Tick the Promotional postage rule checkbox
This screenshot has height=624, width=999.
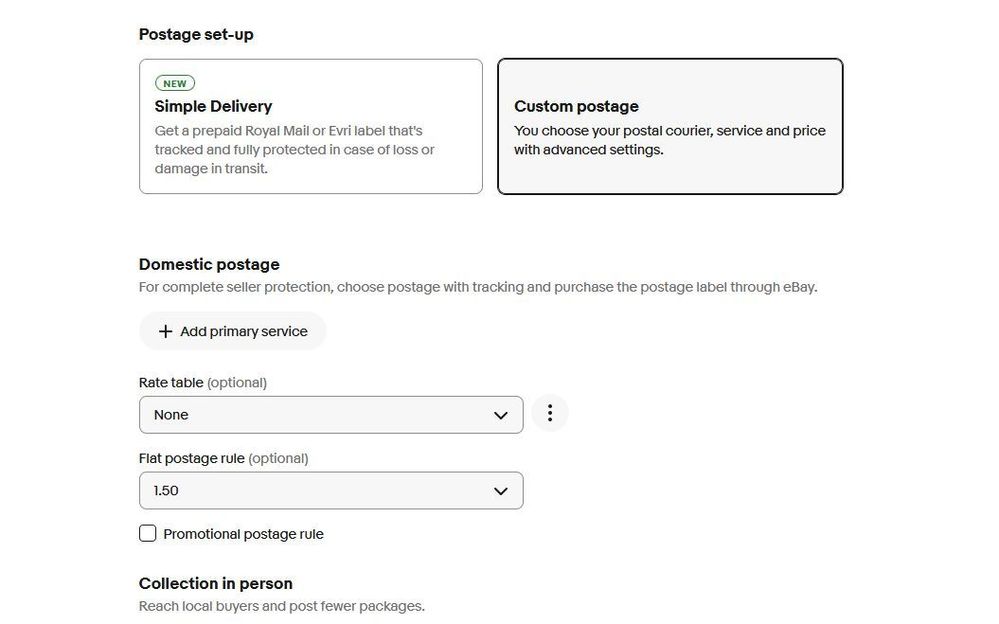148,534
